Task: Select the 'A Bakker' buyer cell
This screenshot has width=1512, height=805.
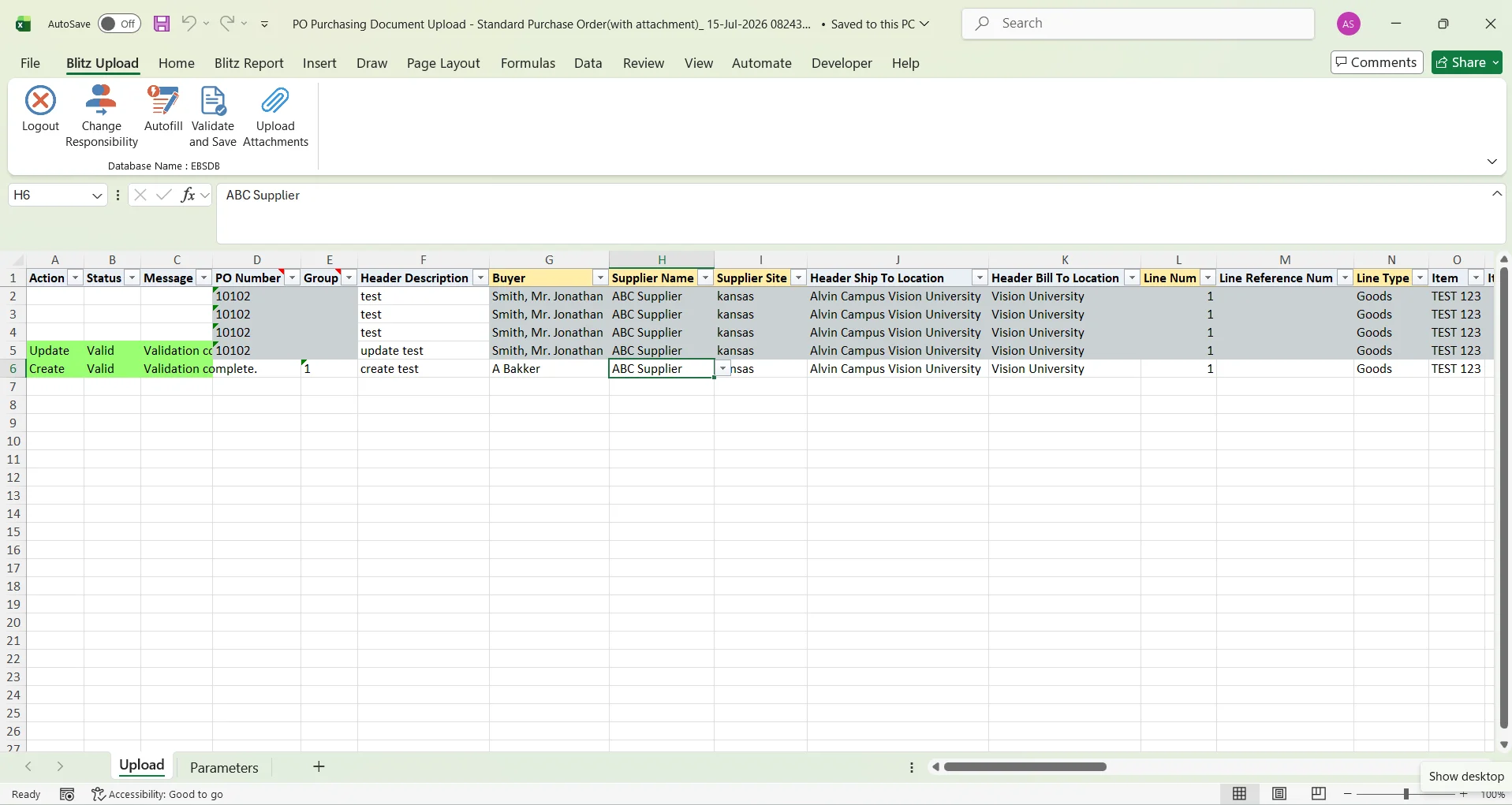Action: (x=549, y=369)
